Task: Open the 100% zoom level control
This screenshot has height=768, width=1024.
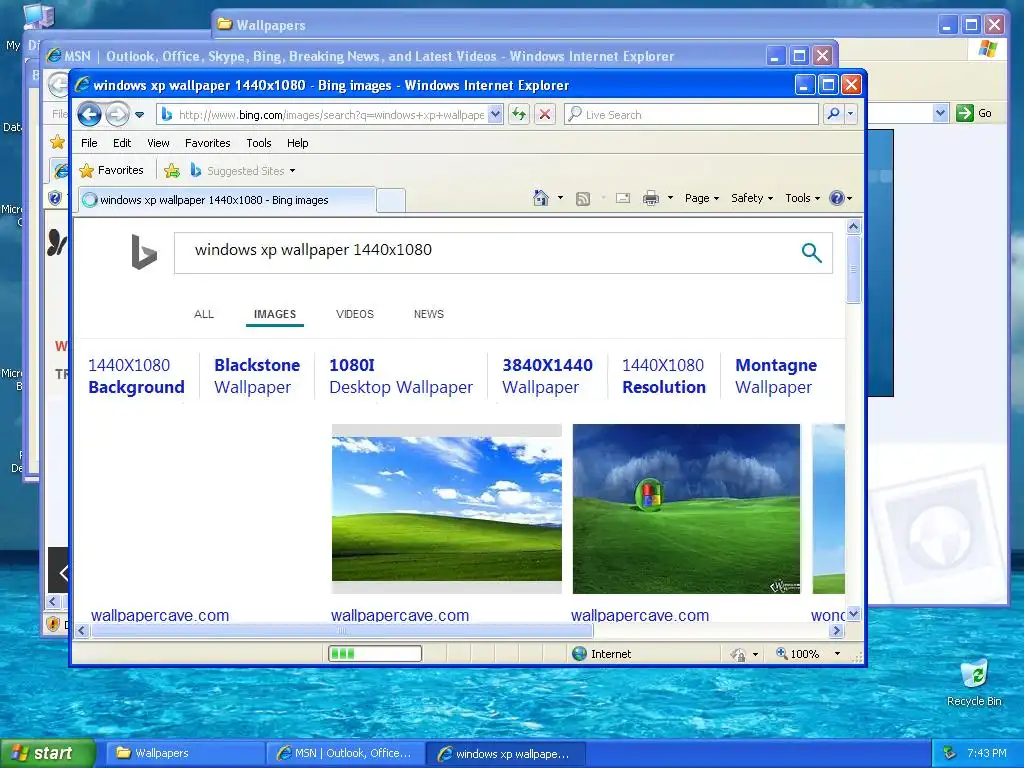Action: (x=808, y=654)
